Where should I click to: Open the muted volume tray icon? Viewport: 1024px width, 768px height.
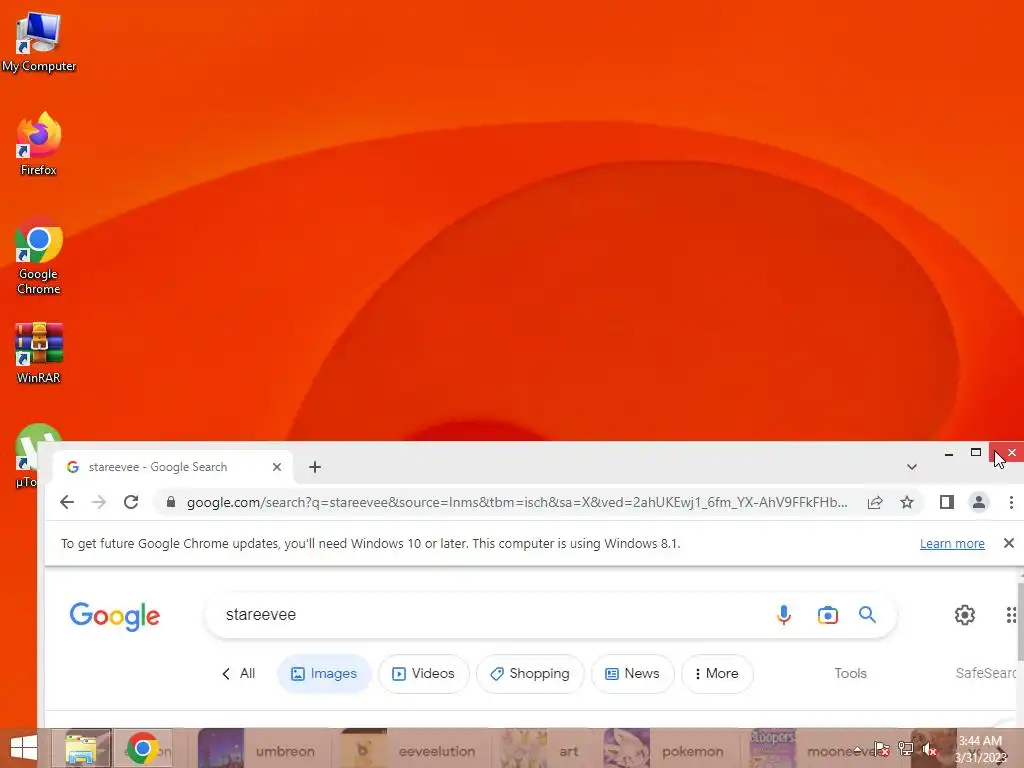pos(929,749)
